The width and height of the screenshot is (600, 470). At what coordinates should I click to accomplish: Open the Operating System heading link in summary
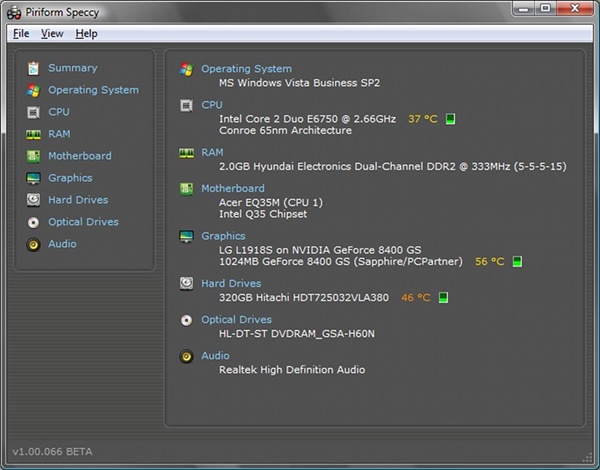coord(246,69)
